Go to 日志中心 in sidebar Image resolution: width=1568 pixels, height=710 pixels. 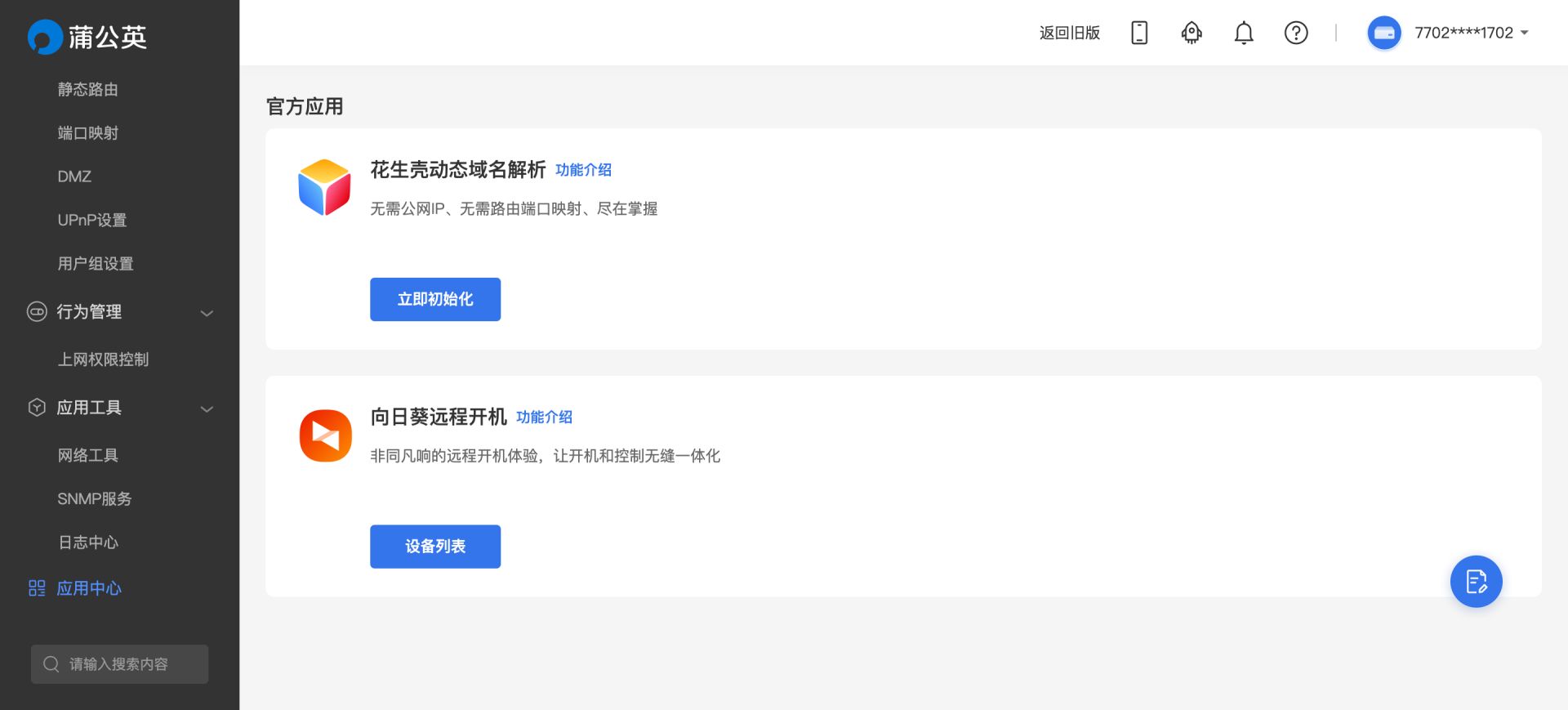pyautogui.click(x=88, y=543)
